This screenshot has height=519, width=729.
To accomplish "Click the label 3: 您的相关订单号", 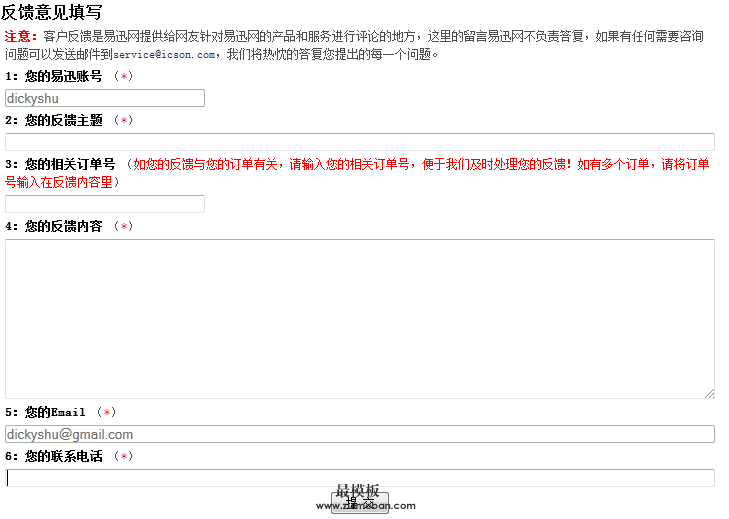I will (60, 164).
